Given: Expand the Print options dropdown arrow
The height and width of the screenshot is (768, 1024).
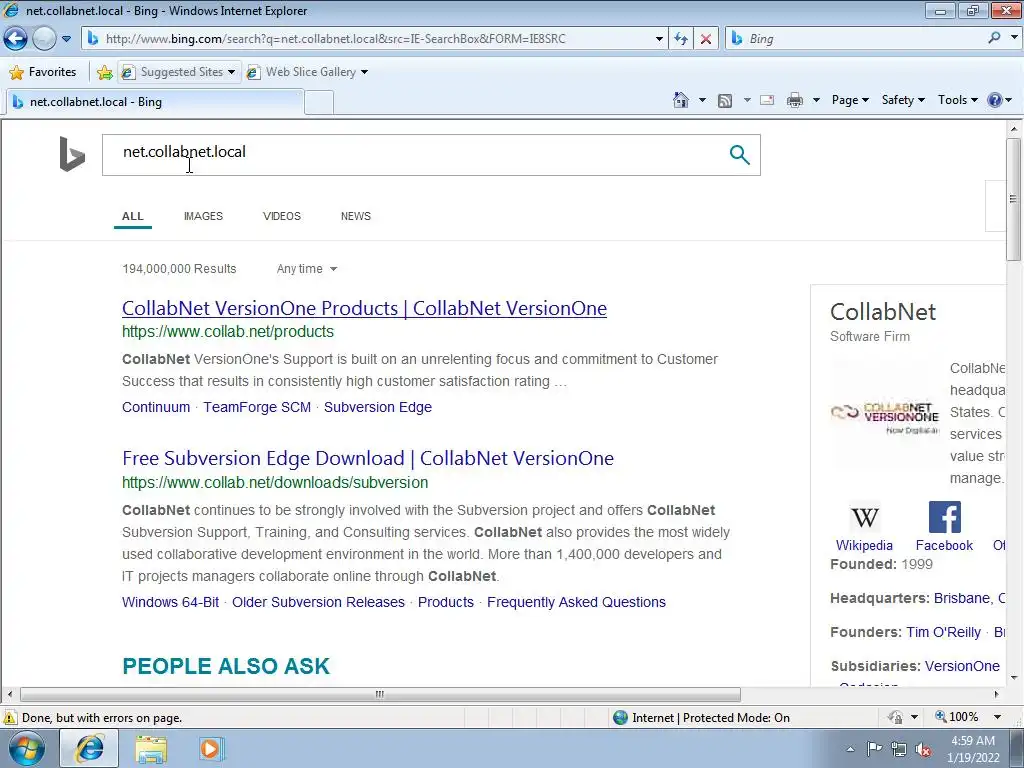Looking at the screenshot, I should 816,100.
